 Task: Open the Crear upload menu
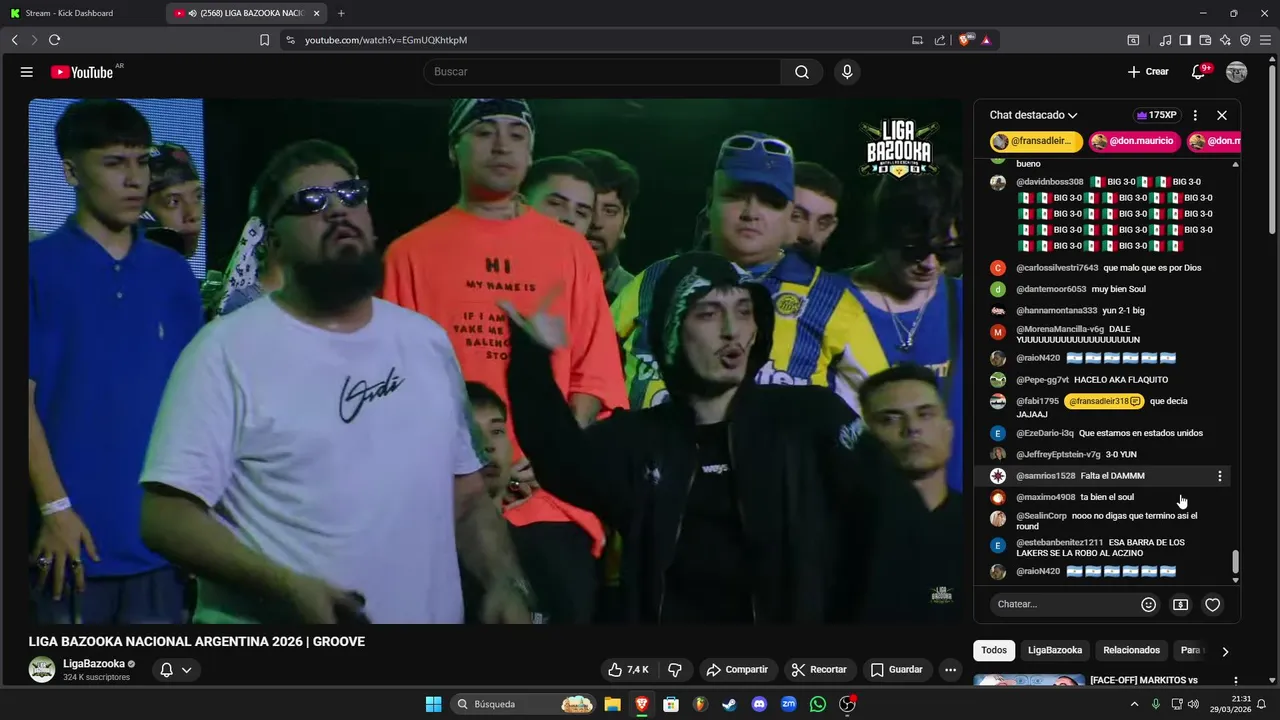click(1148, 72)
